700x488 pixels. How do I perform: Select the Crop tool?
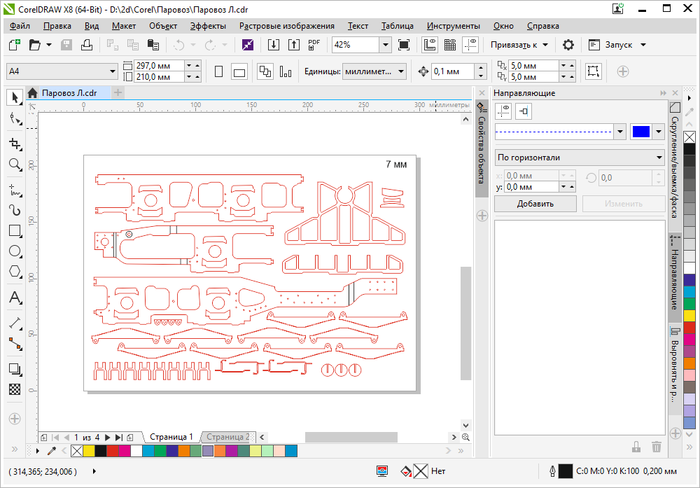pyautogui.click(x=15, y=142)
